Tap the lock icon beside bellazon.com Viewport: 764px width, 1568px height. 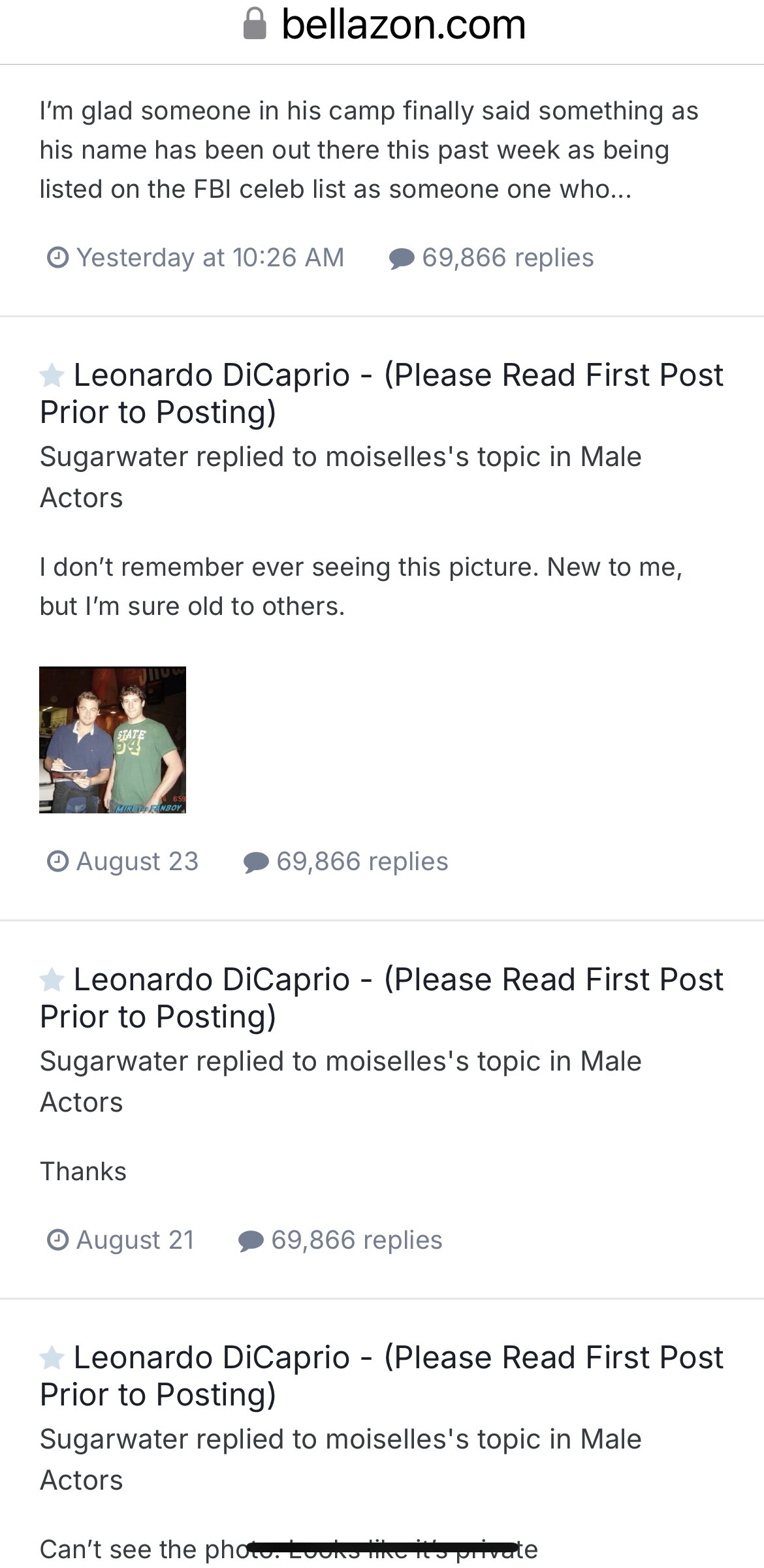pyautogui.click(x=255, y=24)
